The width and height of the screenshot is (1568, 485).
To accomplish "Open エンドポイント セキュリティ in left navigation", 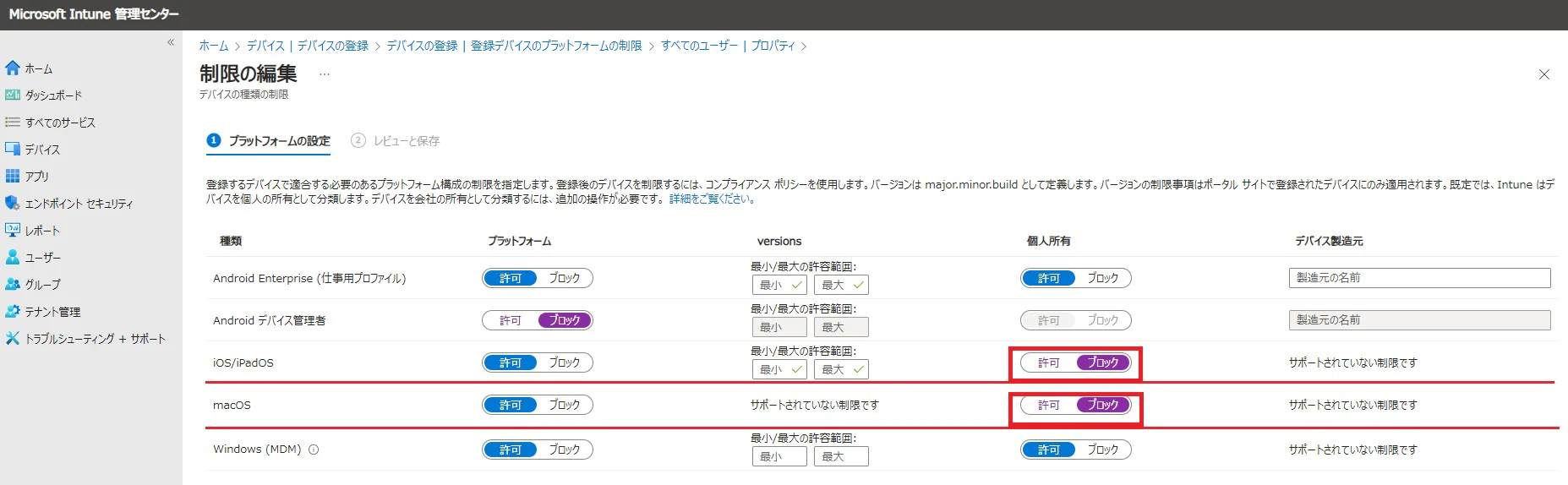I will [79, 204].
